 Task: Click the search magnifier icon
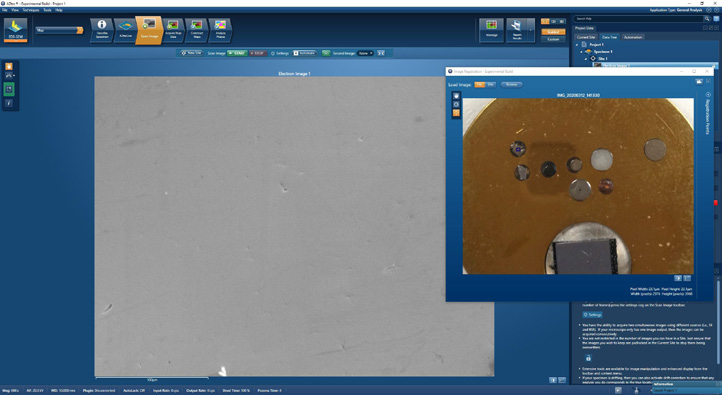707,18
